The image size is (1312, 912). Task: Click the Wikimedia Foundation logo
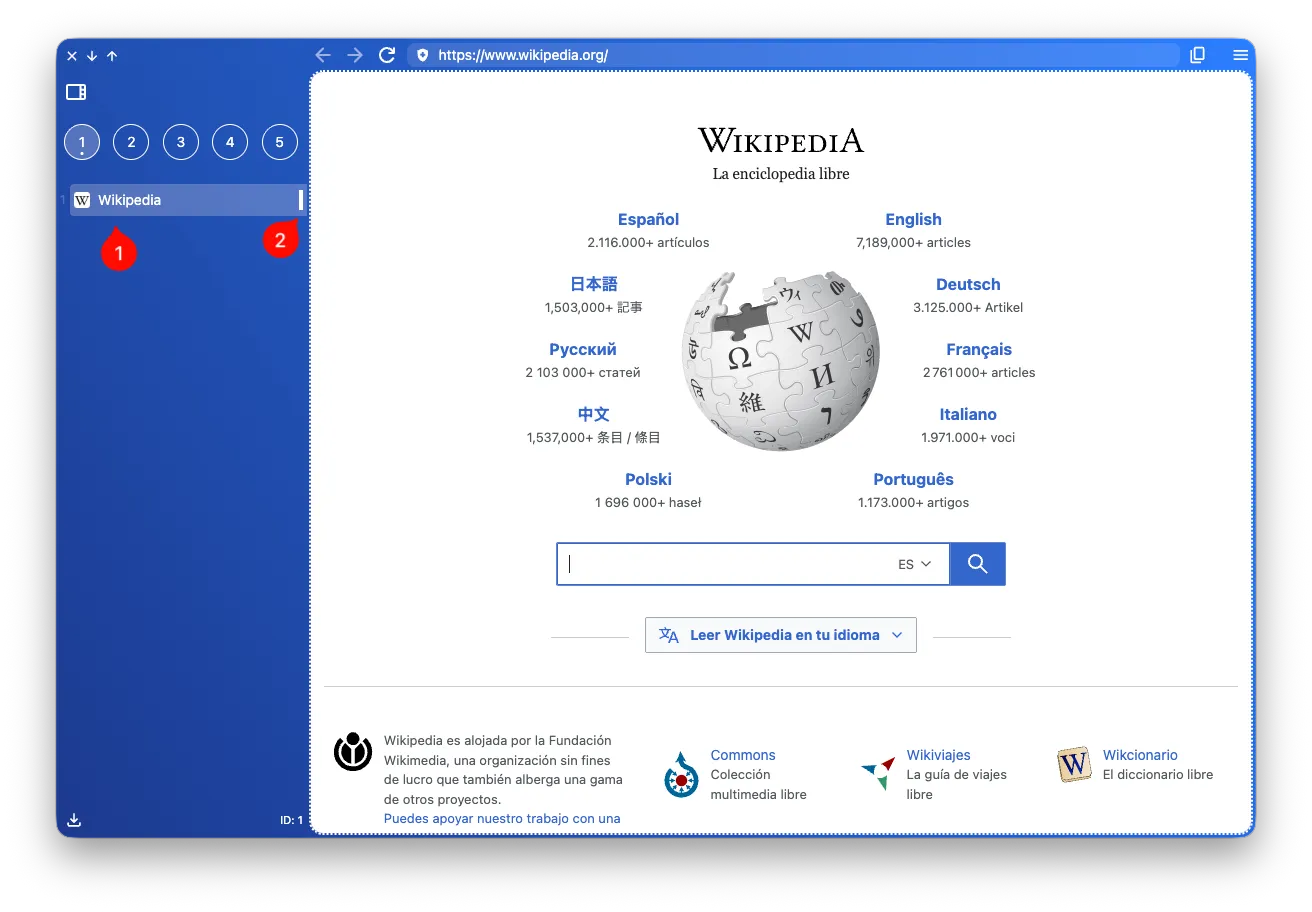pos(353,752)
